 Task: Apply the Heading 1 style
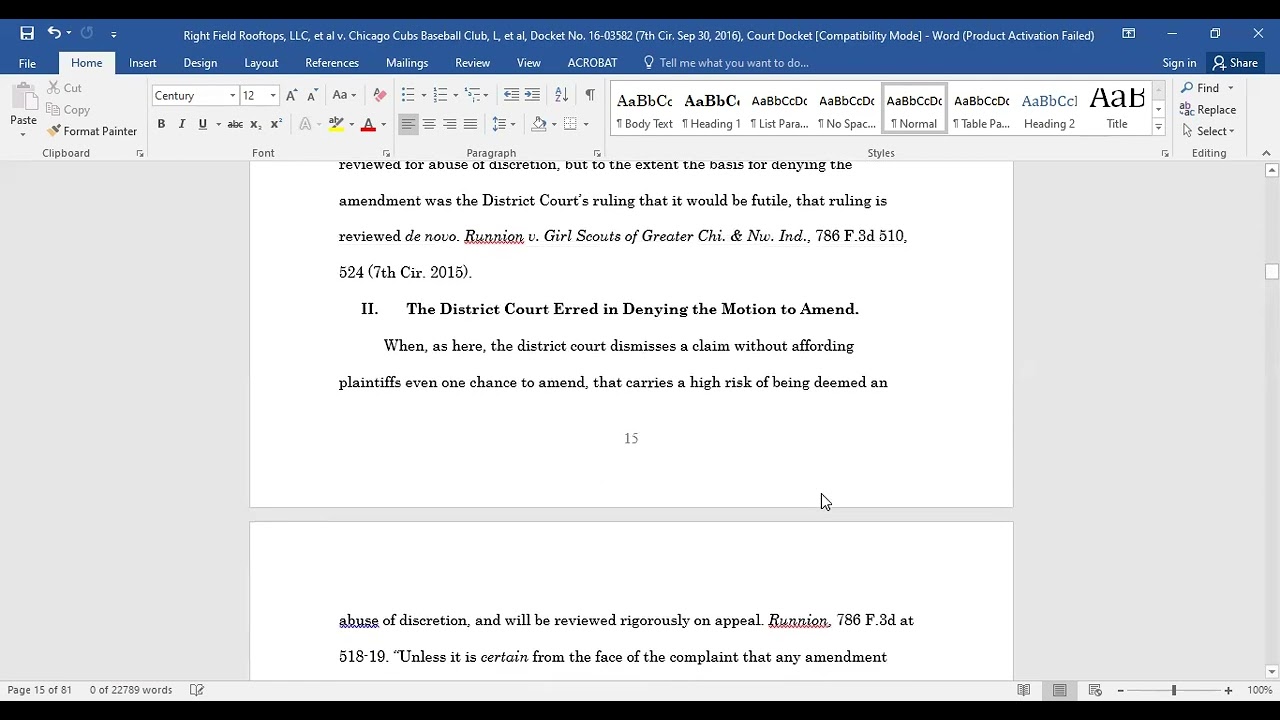(711, 110)
